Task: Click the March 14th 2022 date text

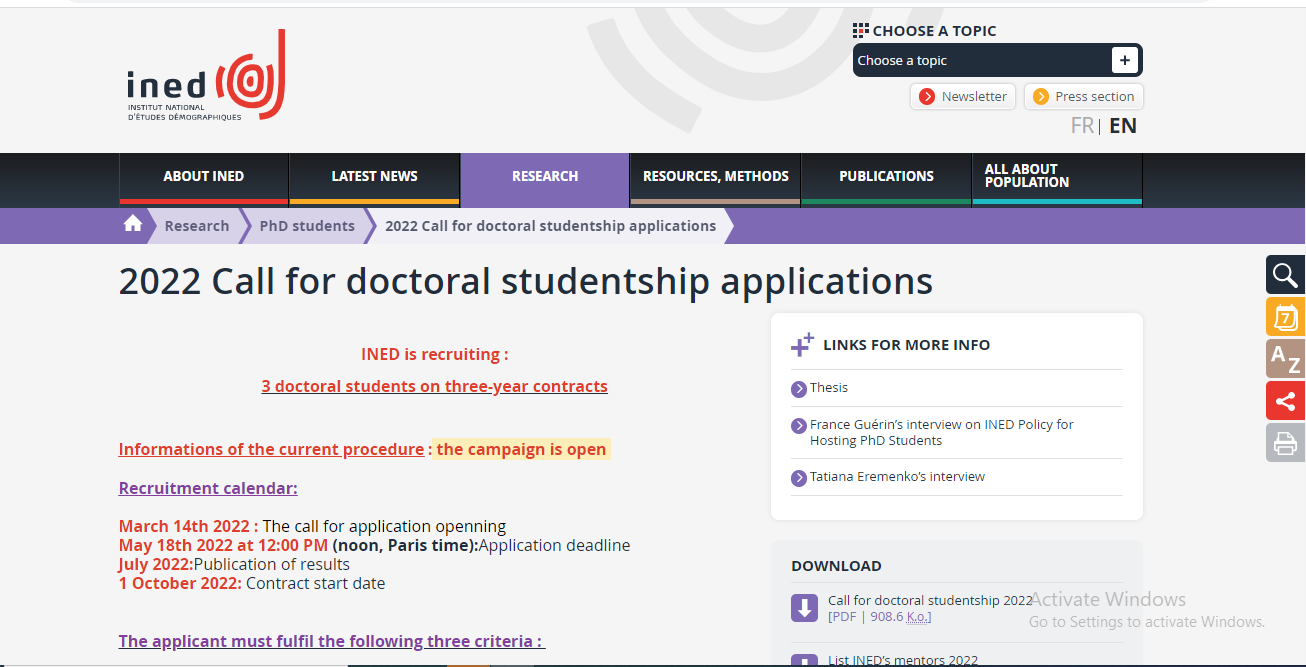Action: tap(189, 526)
